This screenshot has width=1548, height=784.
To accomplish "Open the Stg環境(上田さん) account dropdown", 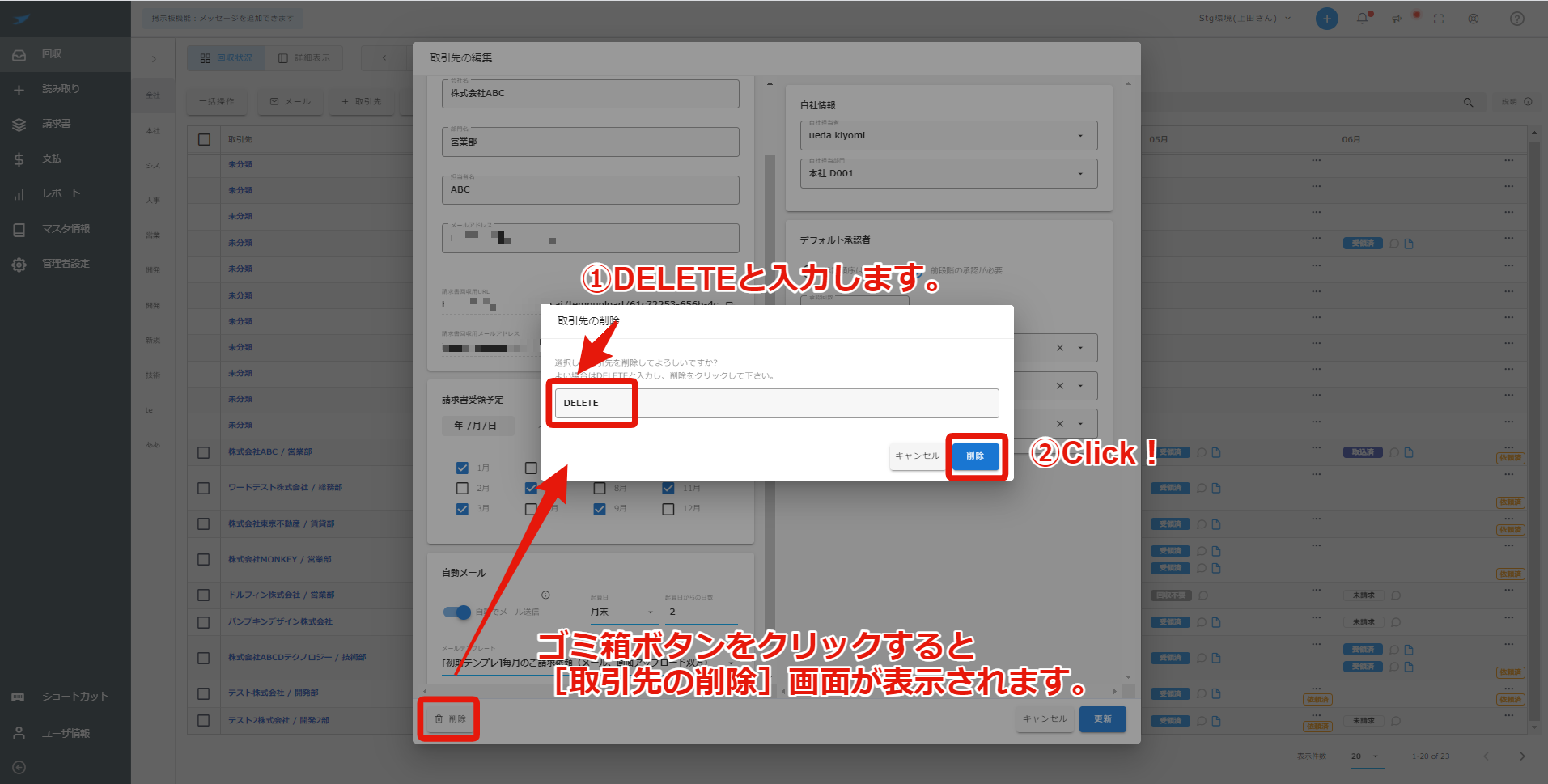I will pyautogui.click(x=1245, y=19).
